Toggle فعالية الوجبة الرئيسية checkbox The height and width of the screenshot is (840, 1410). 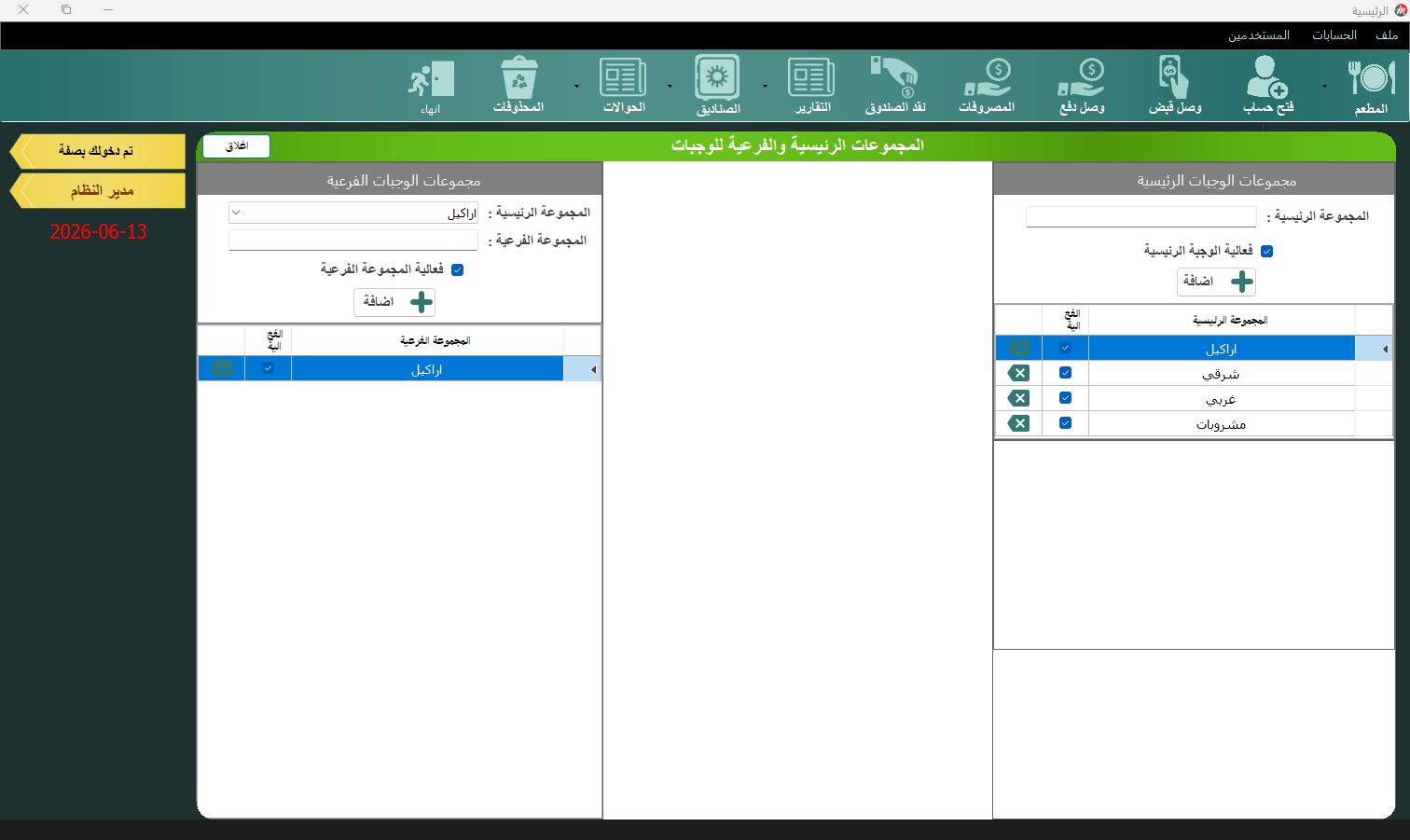[1266, 251]
